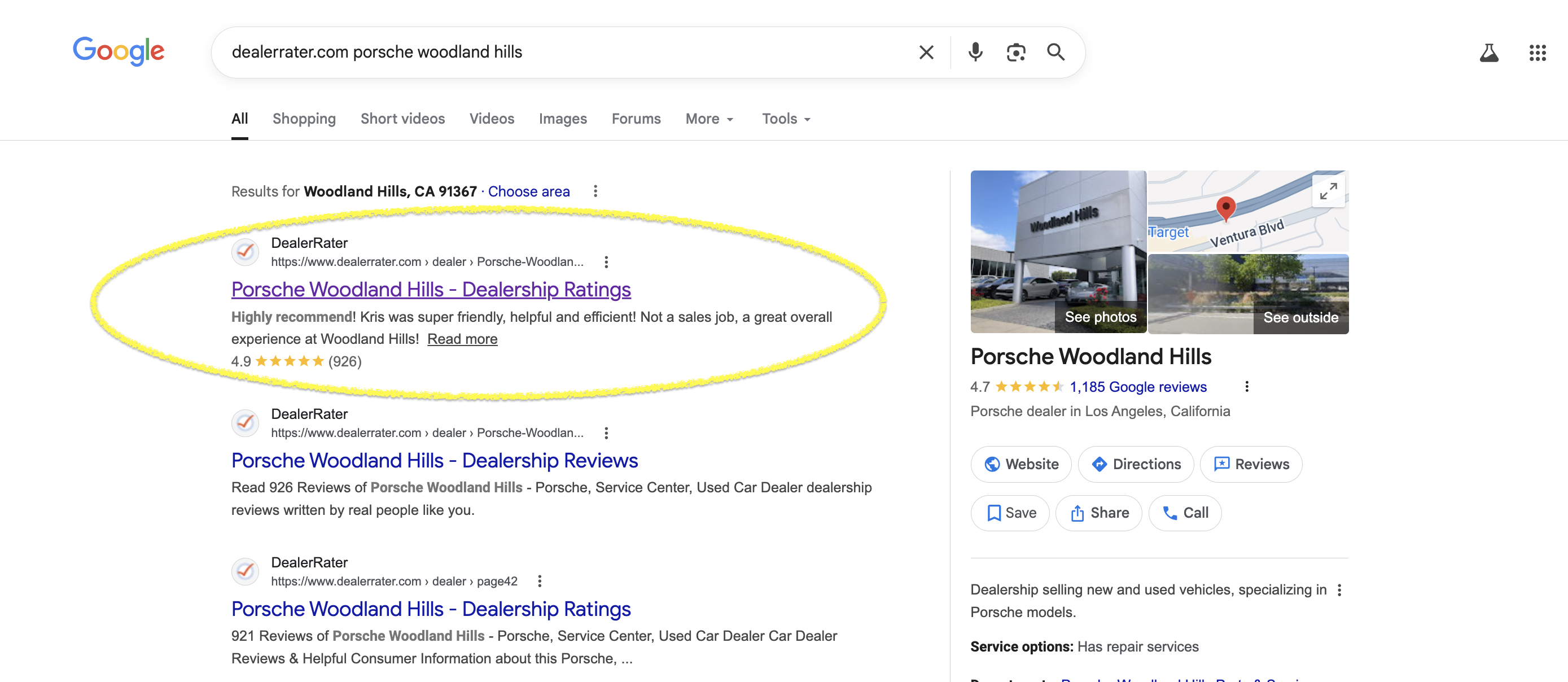Open the Google apps grid
1568x682 pixels.
[x=1538, y=53]
